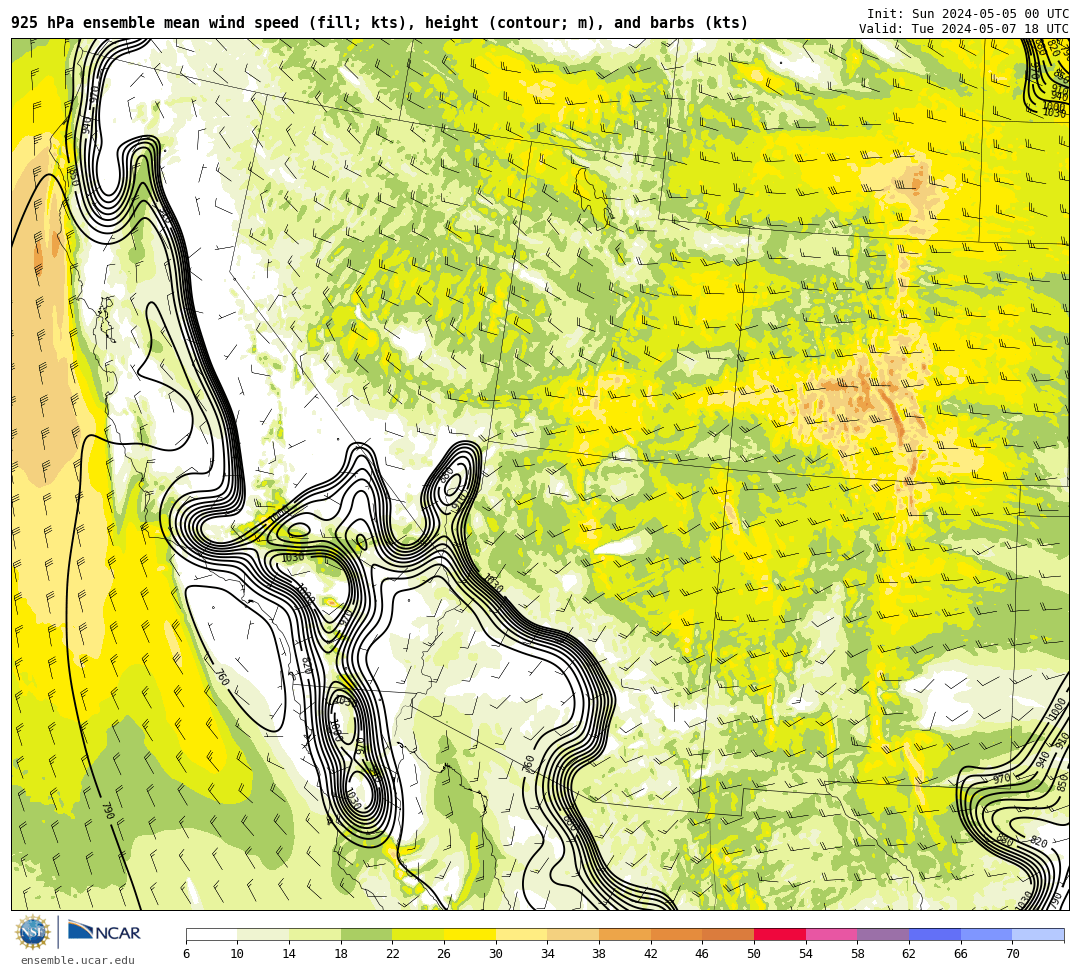Viewport: 1080px width, 973px height.
Task: Click the colorbar tick label 62
Action: [x=909, y=954]
